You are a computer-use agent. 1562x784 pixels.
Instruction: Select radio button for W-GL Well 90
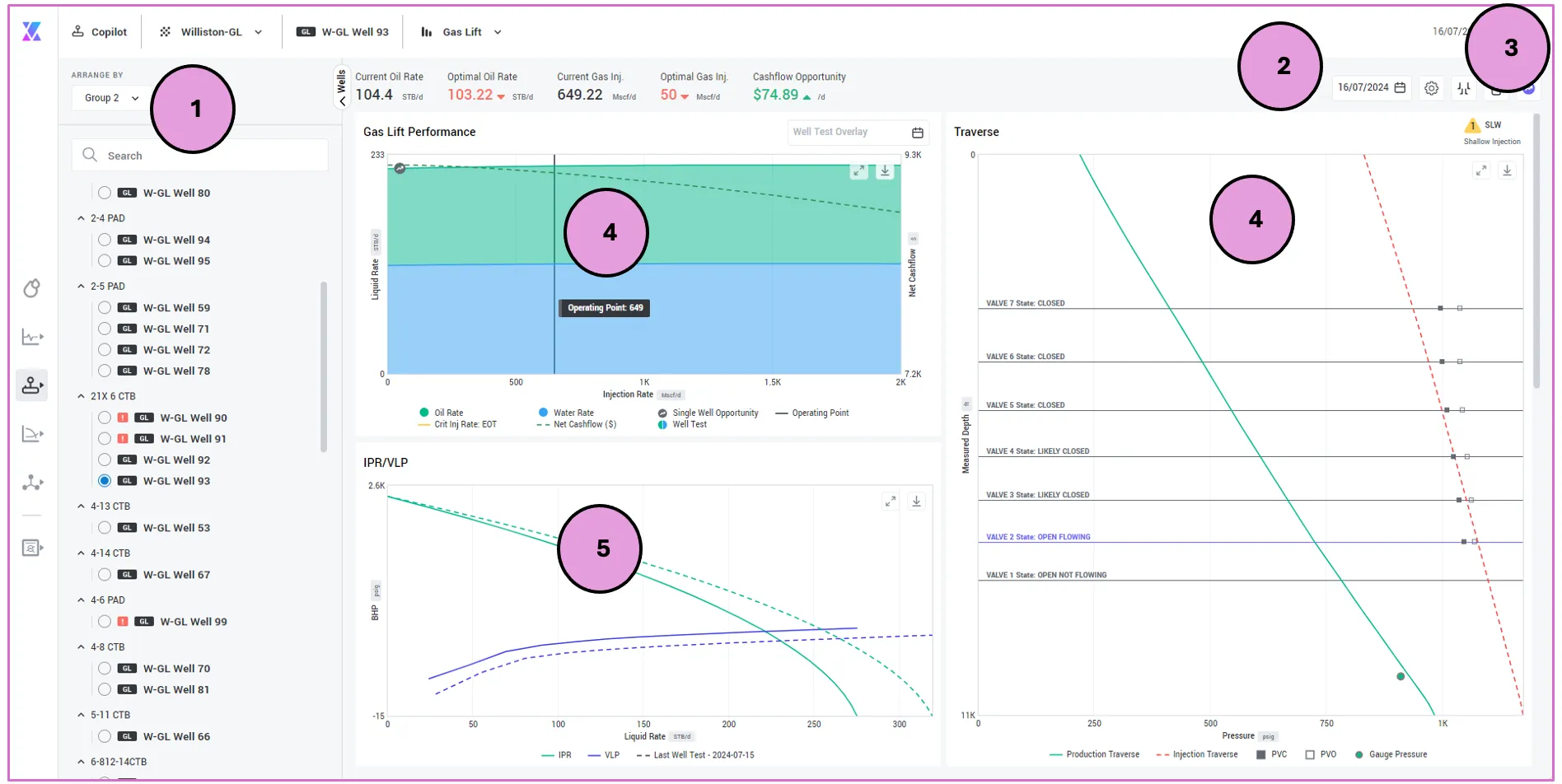tap(105, 418)
